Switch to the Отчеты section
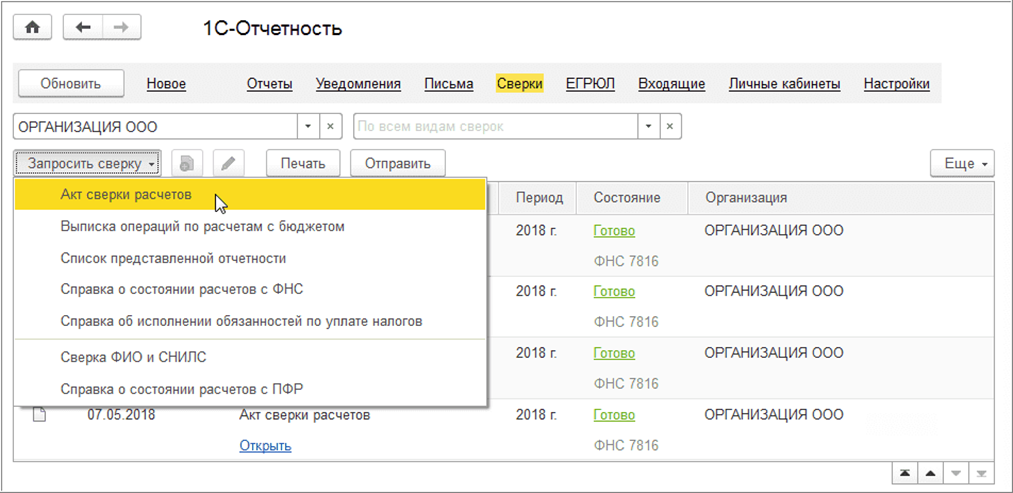1013x493 pixels. (x=269, y=83)
